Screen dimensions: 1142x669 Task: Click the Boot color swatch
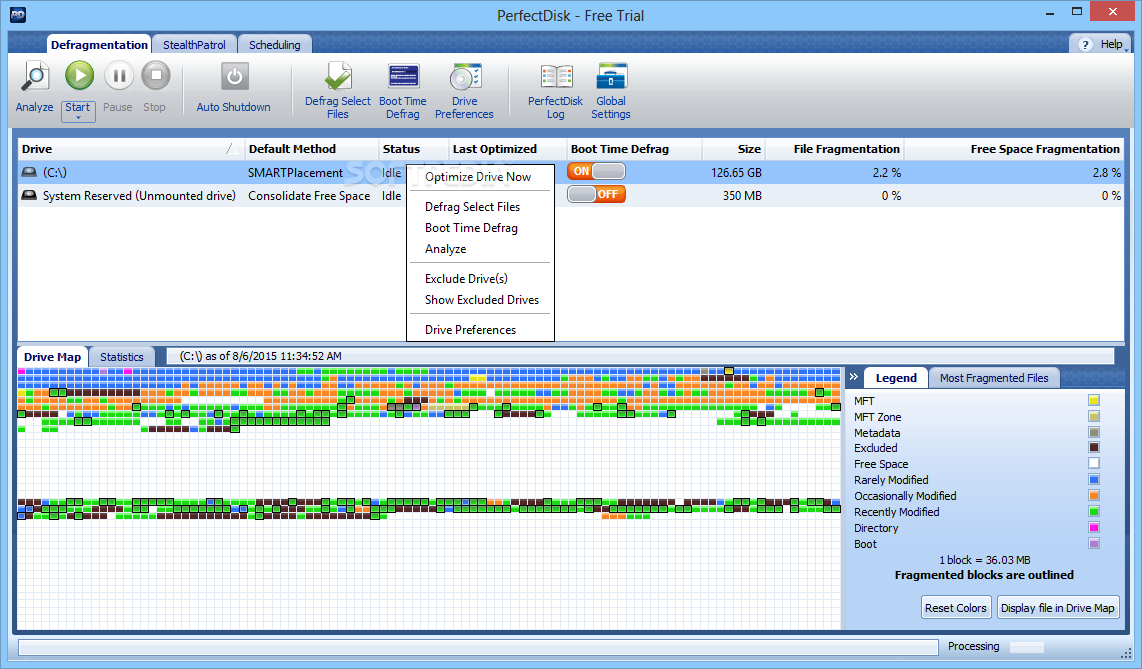[1094, 544]
